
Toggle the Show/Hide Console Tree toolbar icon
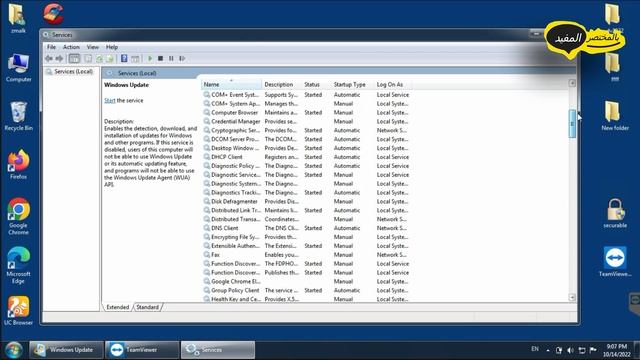[74, 59]
